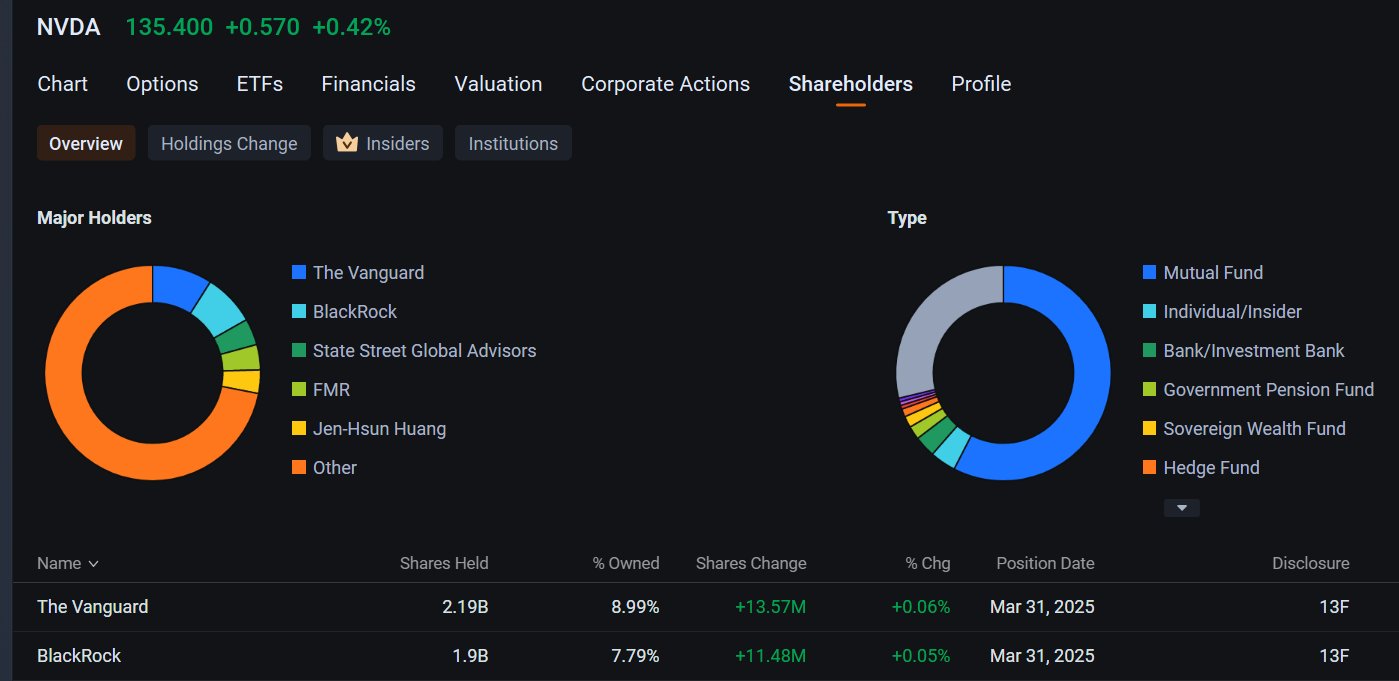Click the State Street Global Advisors label
1399x681 pixels.
425,350
